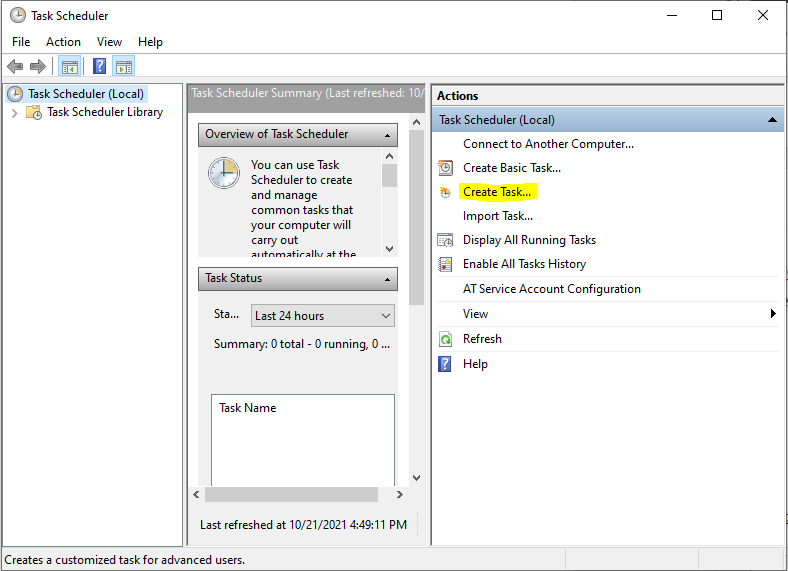
Task: Click Create Basic Task... action
Action: tap(512, 168)
